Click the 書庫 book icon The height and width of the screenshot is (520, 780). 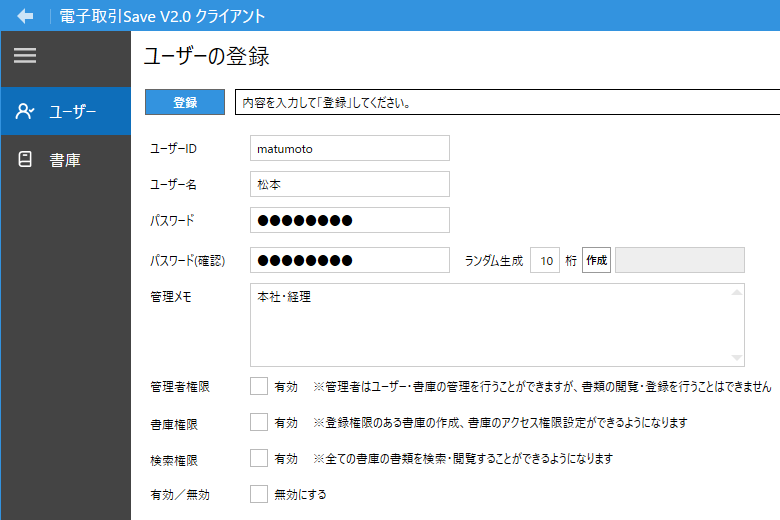[x=26, y=159]
